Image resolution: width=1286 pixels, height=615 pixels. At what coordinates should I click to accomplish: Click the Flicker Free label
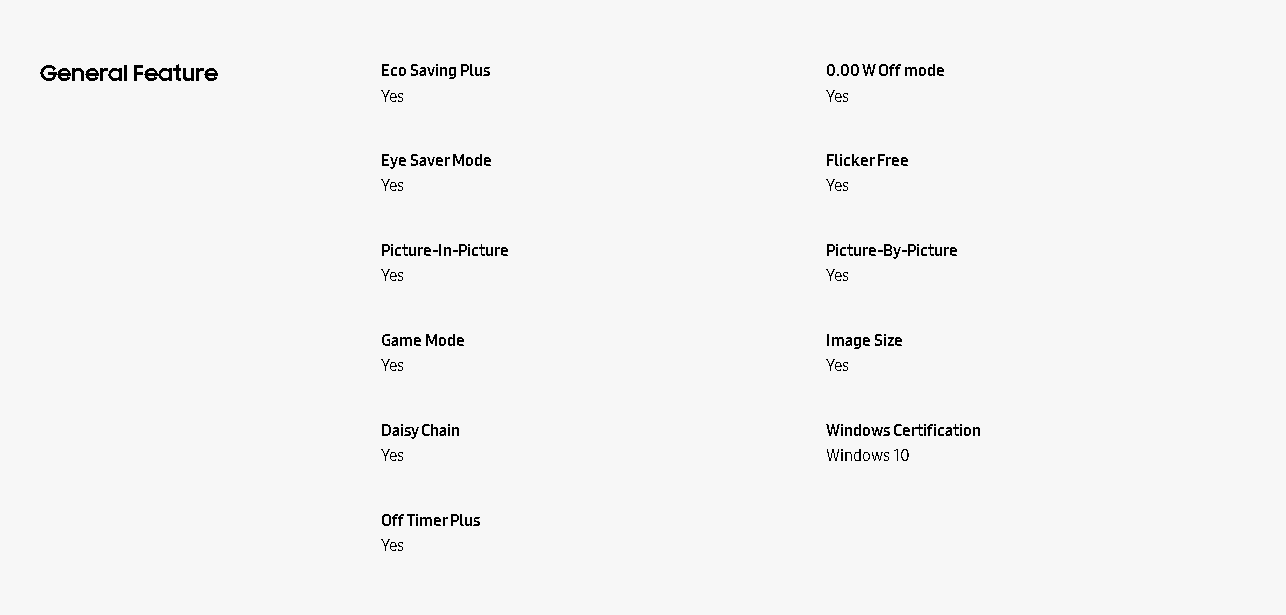pos(867,160)
